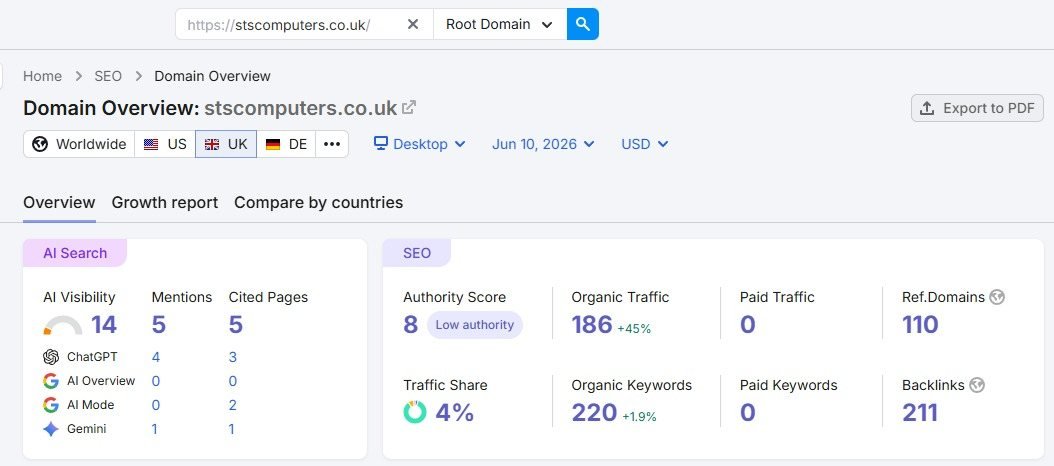
Task: Click globe icon beside Ref.Domains
Action: 998,297
